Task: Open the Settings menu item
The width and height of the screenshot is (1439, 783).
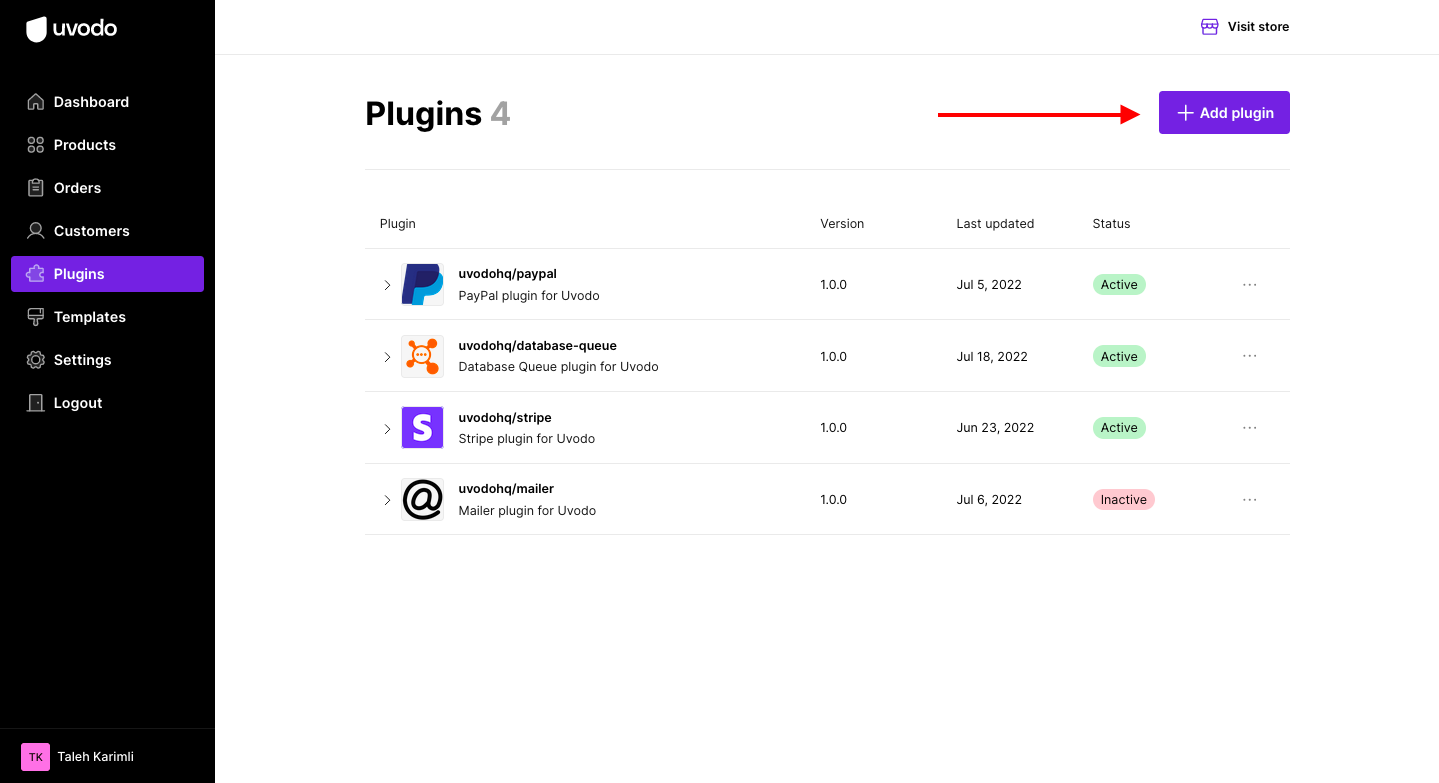Action: coord(107,360)
